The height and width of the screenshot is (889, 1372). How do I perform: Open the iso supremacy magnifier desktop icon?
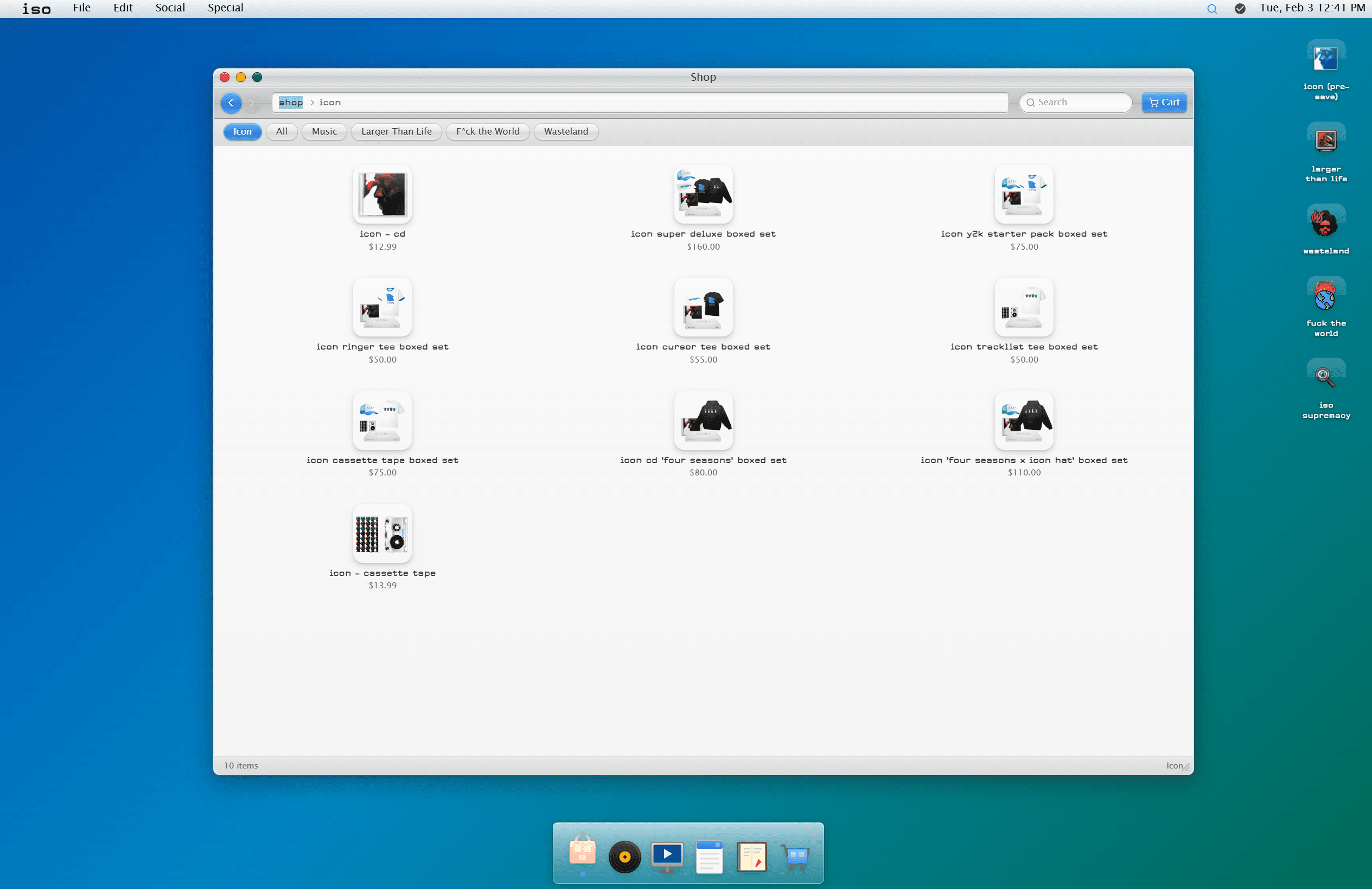click(1325, 377)
